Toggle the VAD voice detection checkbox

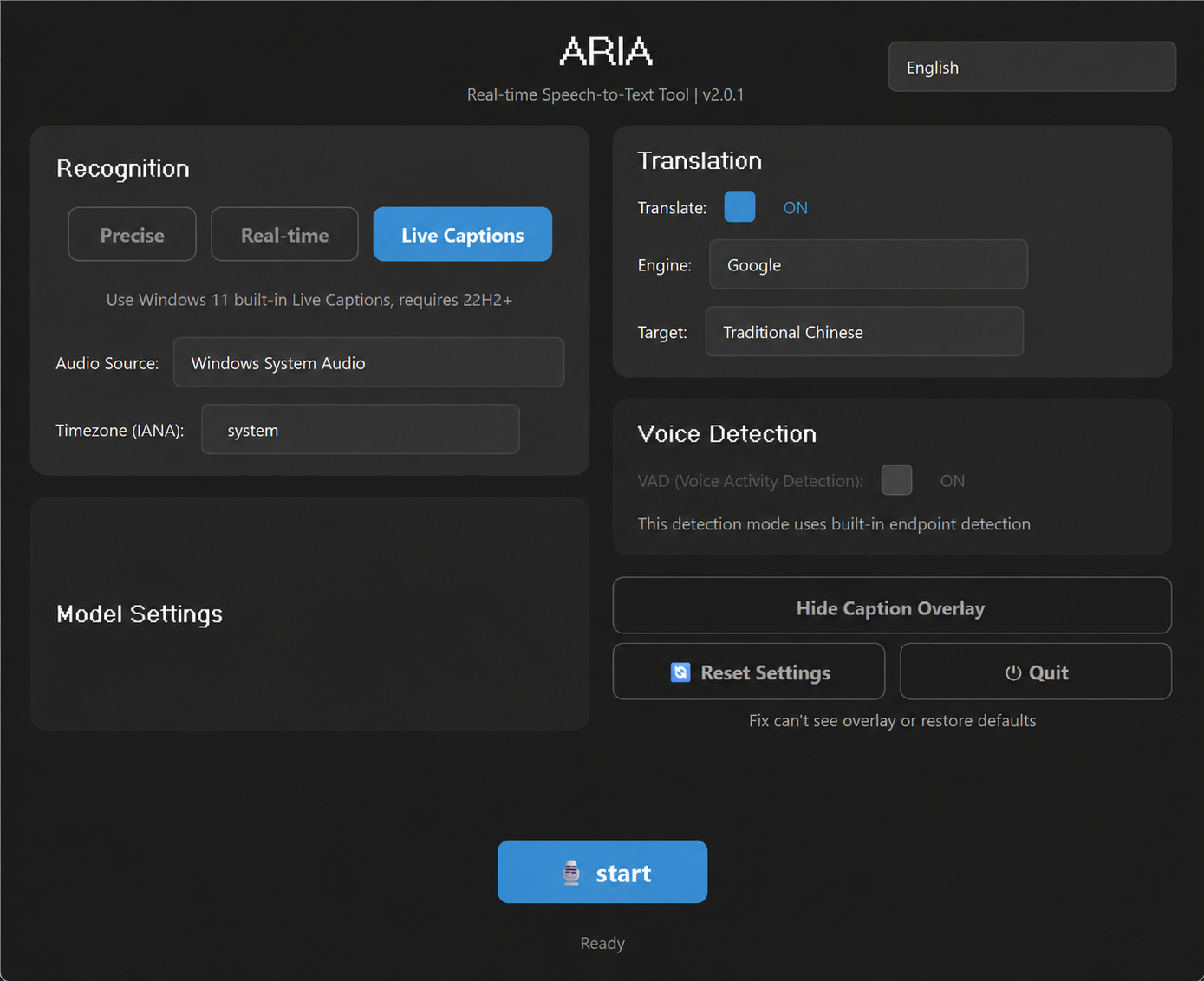[x=896, y=480]
